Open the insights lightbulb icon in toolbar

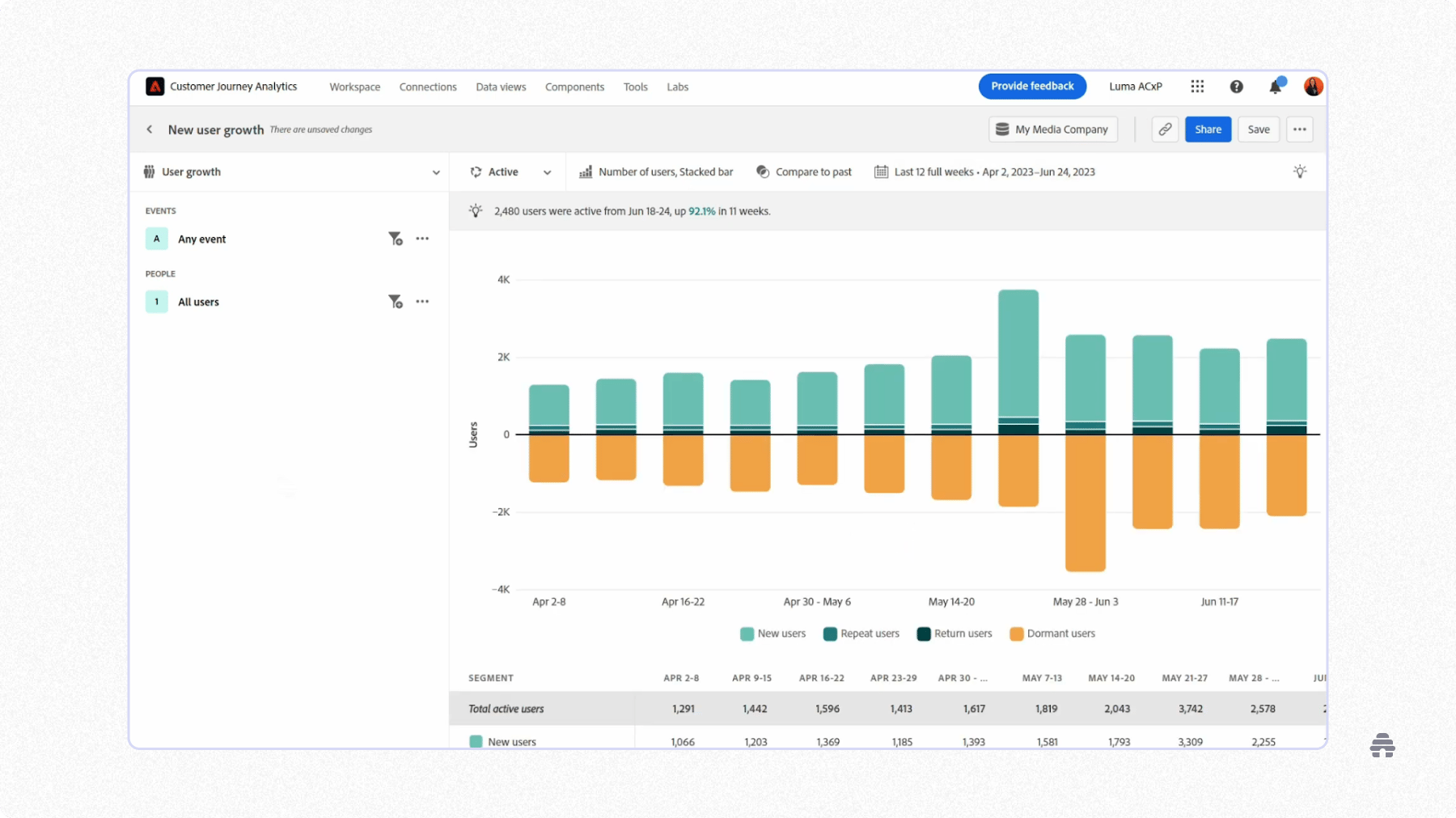tap(1300, 172)
